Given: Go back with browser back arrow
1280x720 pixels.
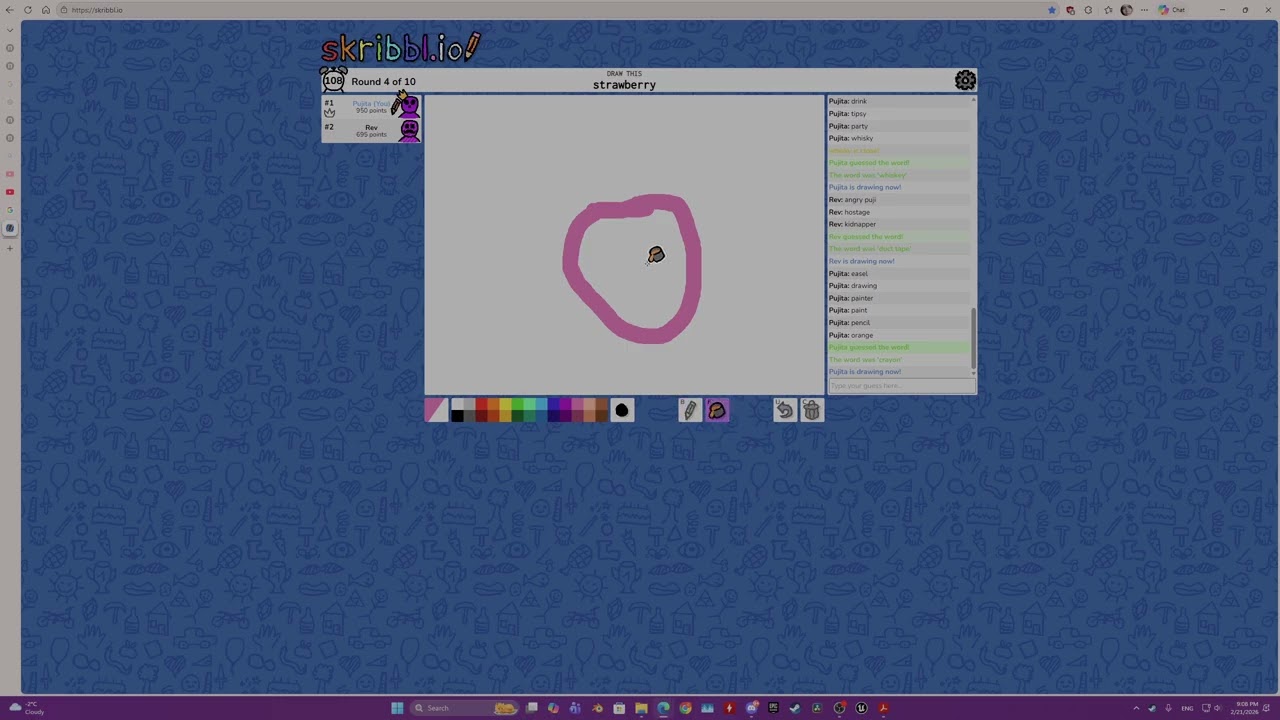Looking at the screenshot, I should 10,10.
